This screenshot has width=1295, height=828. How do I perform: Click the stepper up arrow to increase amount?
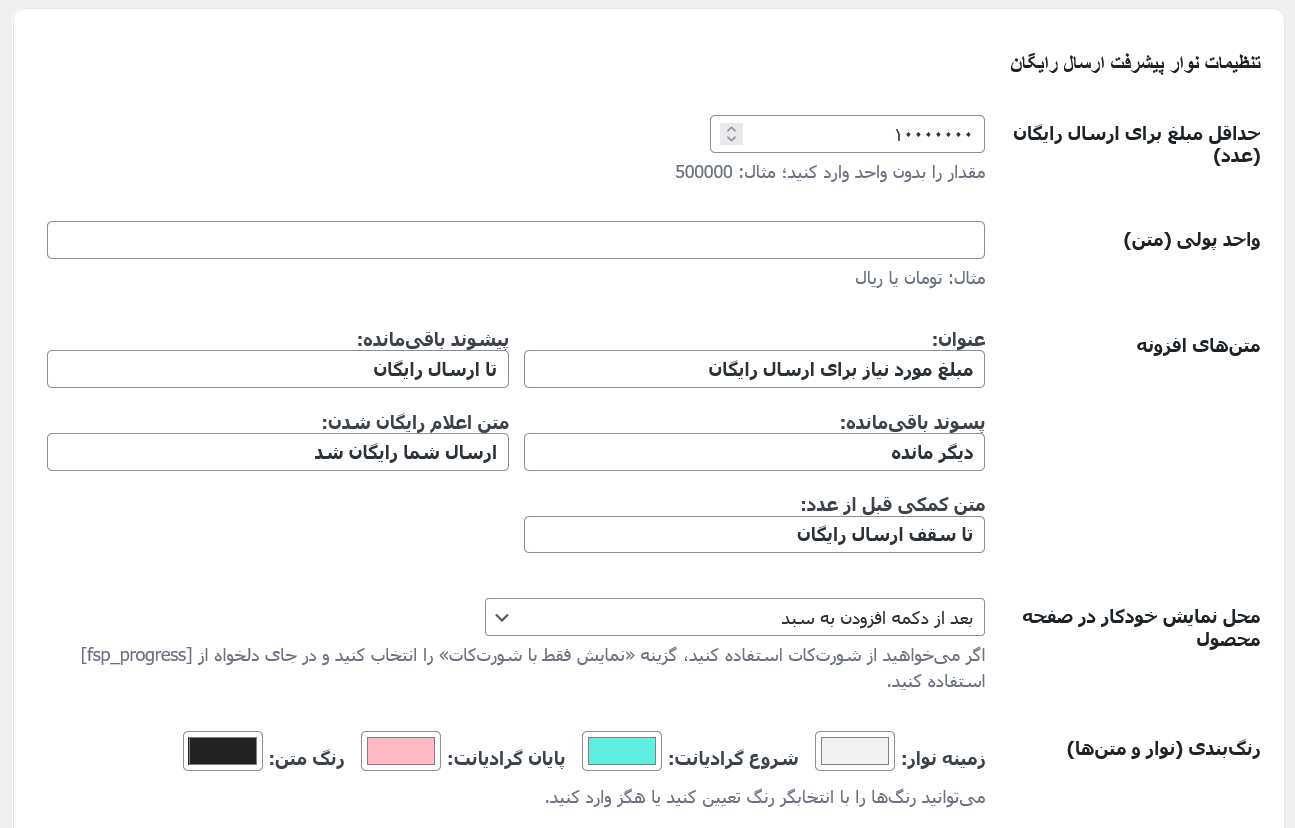click(x=731, y=129)
